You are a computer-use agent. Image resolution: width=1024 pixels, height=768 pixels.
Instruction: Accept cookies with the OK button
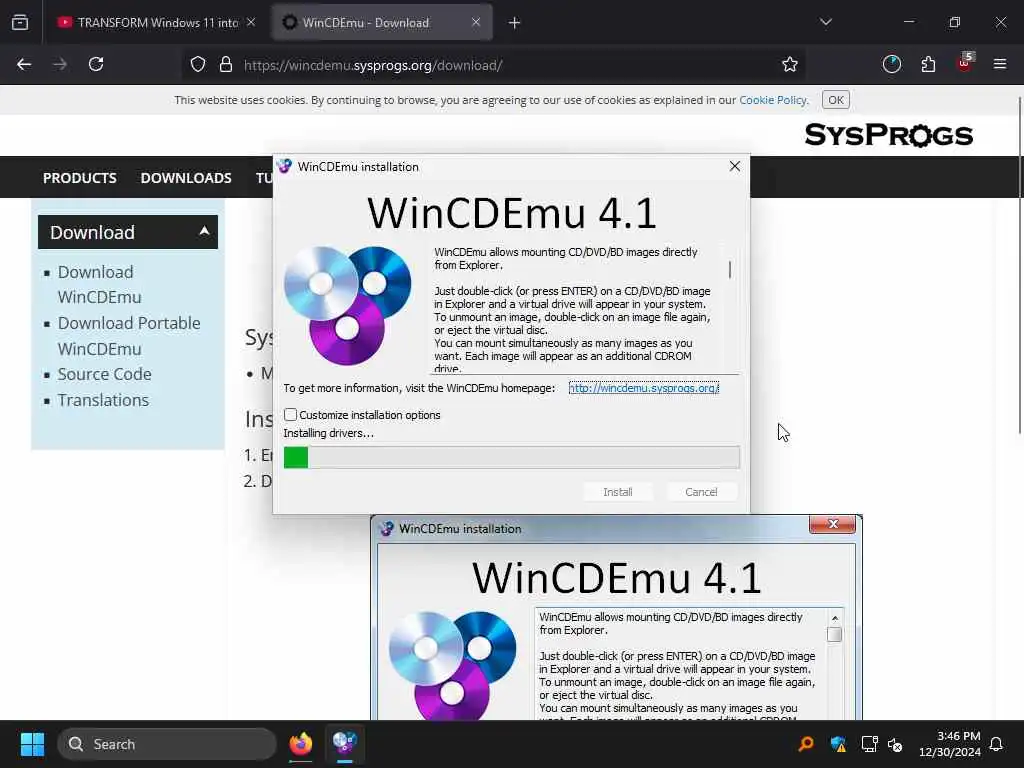[x=836, y=100]
